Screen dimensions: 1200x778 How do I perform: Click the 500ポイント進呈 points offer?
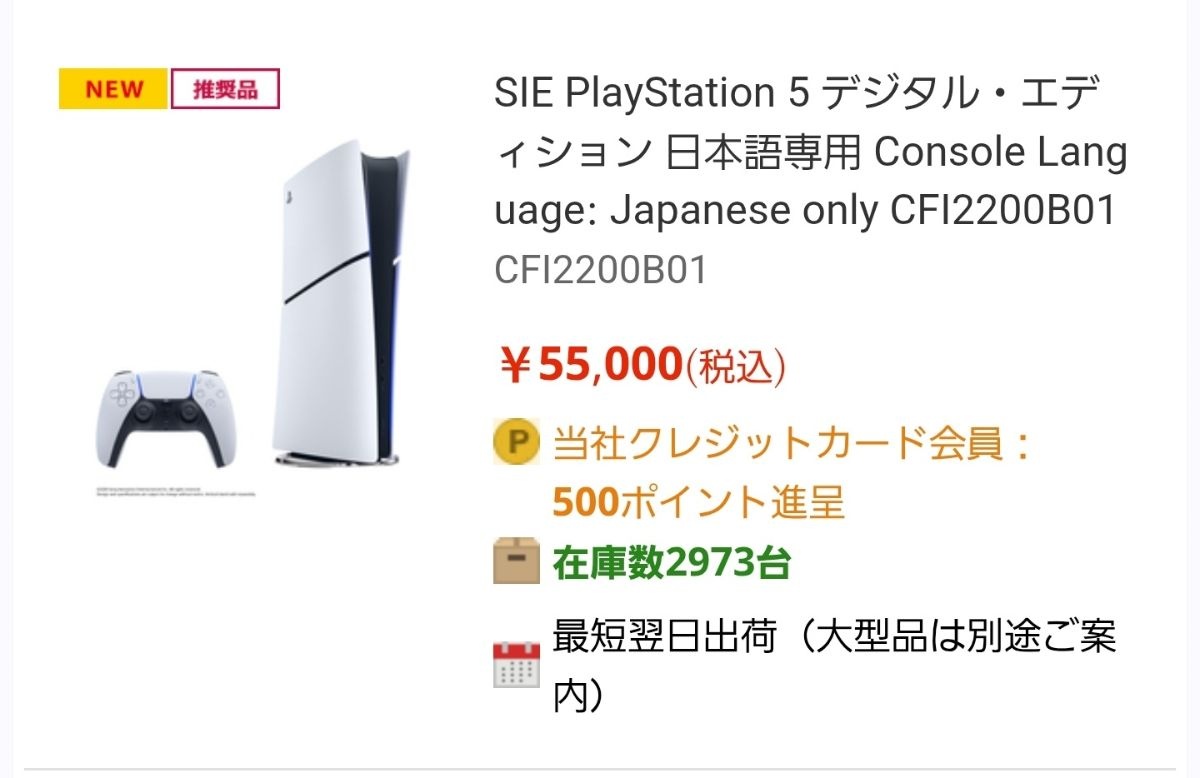(698, 503)
